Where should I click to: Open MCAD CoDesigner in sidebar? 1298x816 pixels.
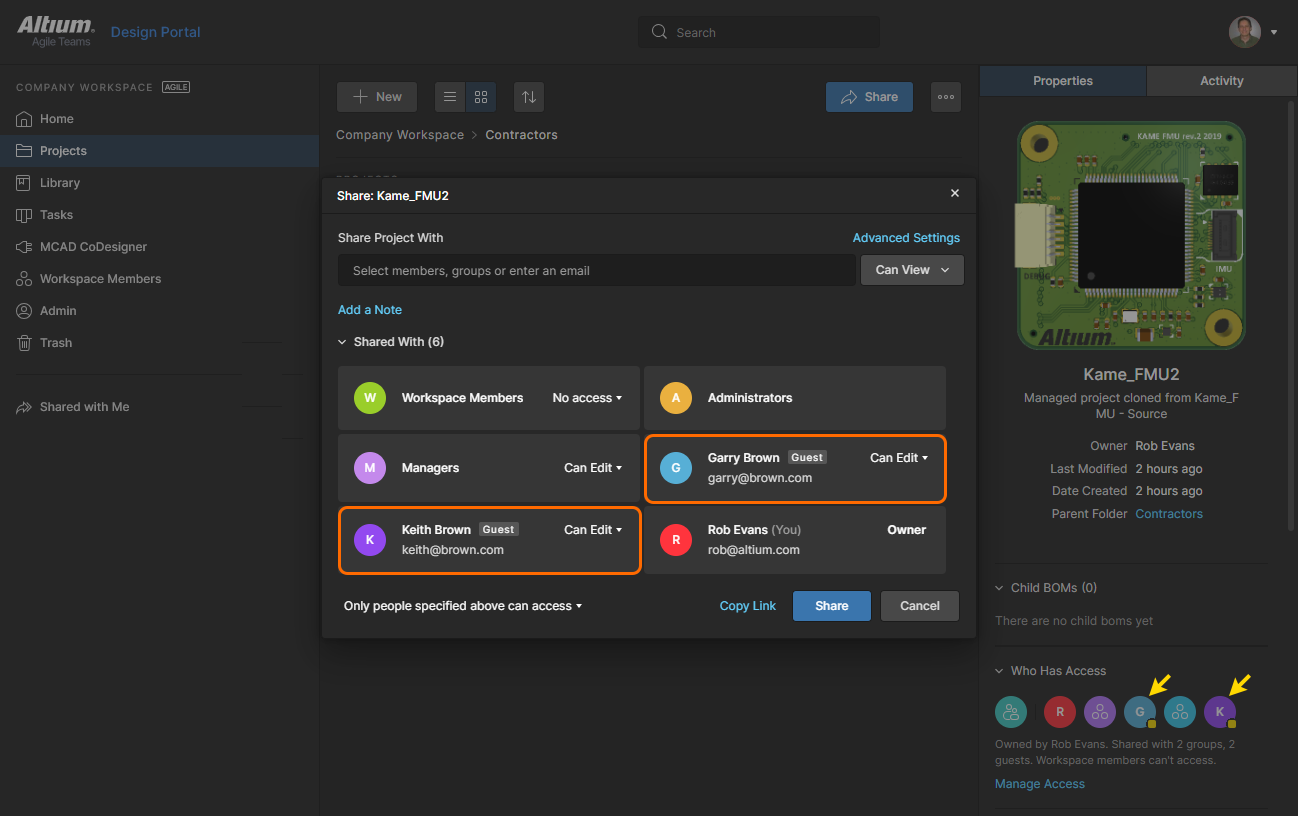(93, 247)
